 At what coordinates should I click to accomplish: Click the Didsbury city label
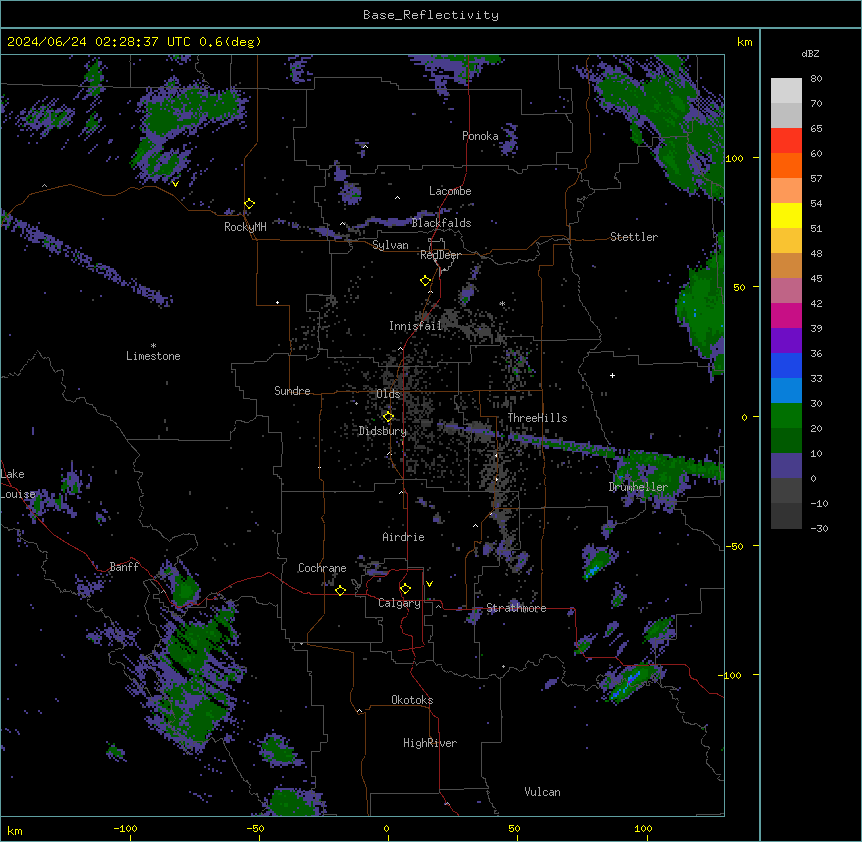point(383,431)
